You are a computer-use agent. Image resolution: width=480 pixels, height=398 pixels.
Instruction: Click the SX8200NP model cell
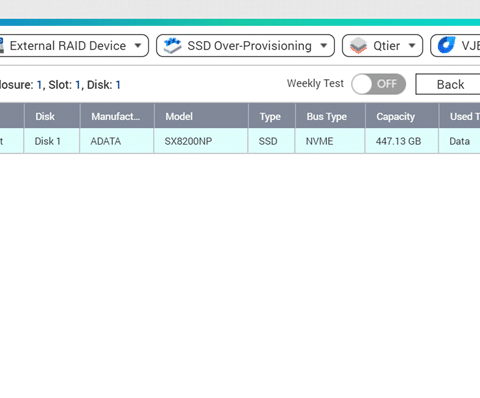201,141
